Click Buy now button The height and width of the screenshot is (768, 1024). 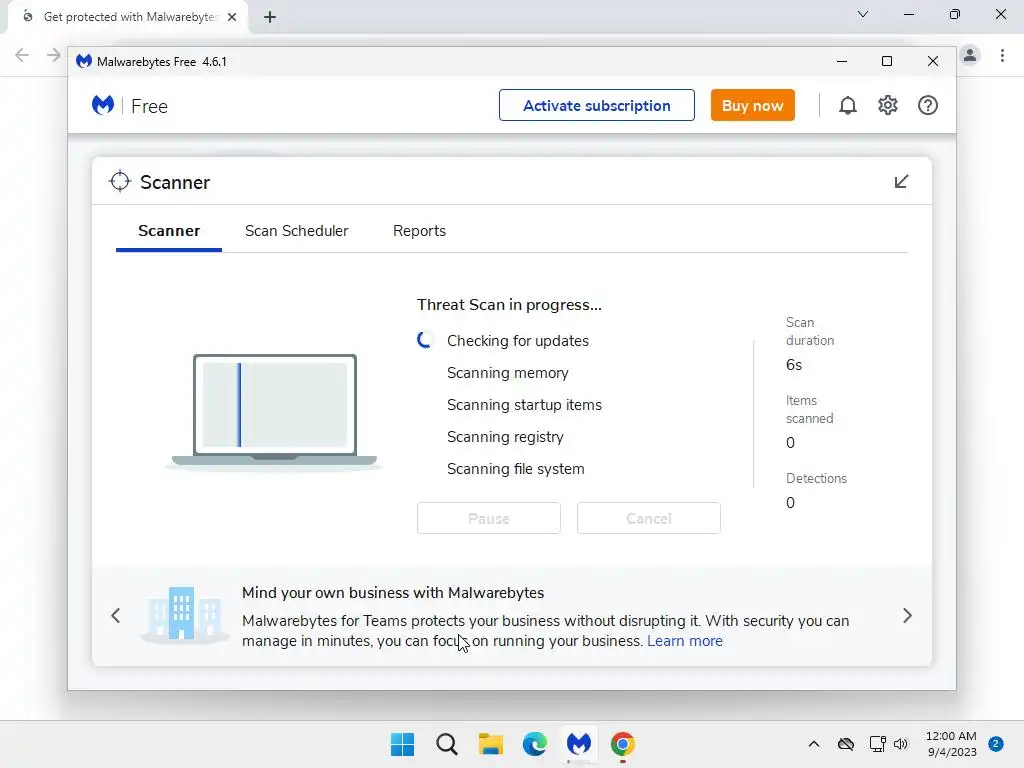pyautogui.click(x=752, y=105)
